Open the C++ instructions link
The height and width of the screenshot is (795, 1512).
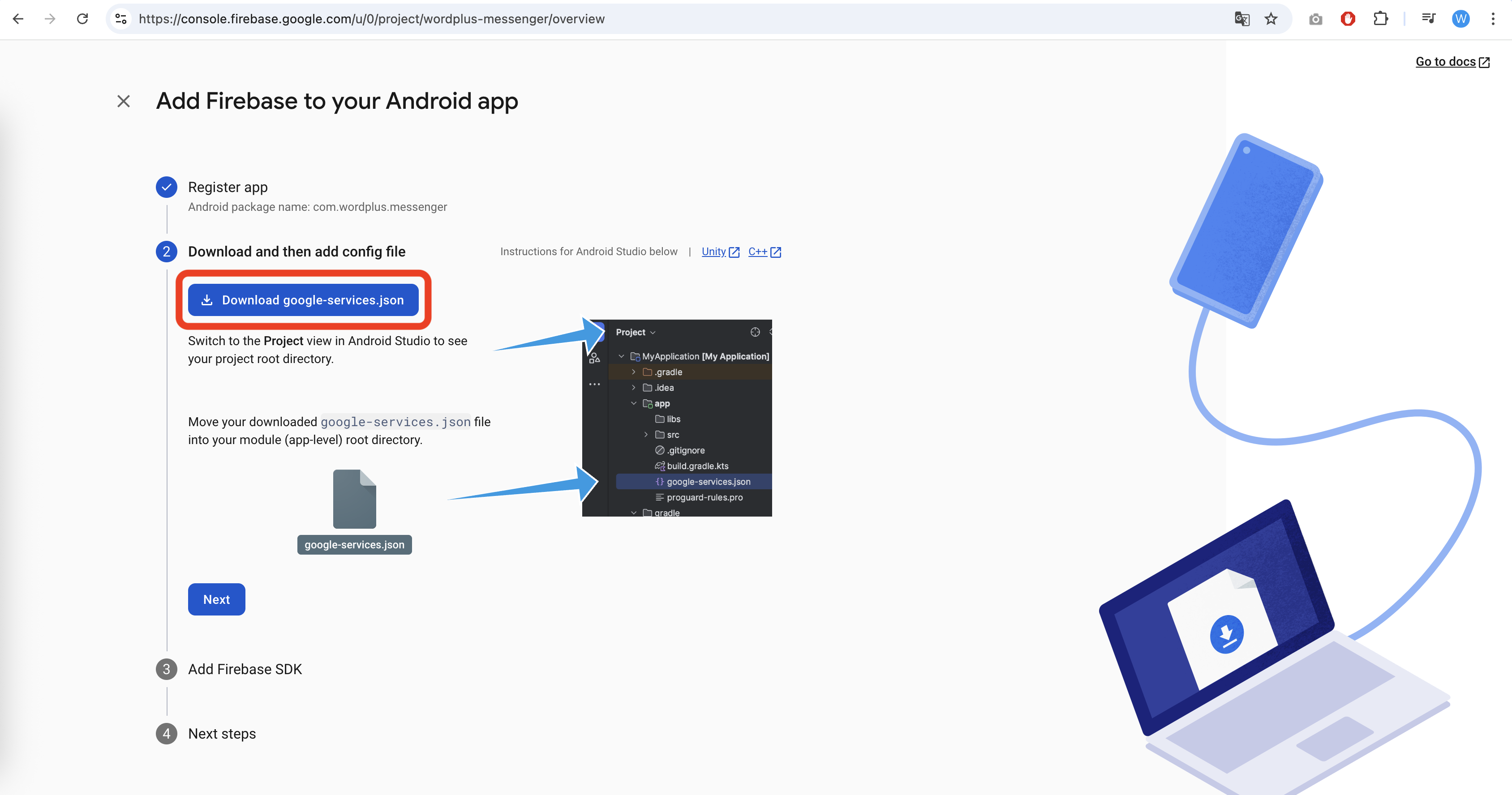pos(765,252)
